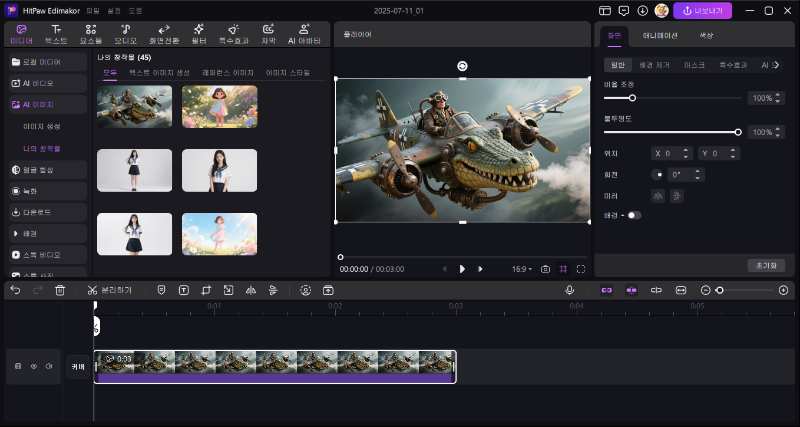Open the Subtitles (CC) tab
The width and height of the screenshot is (800, 427).
[x=268, y=34]
